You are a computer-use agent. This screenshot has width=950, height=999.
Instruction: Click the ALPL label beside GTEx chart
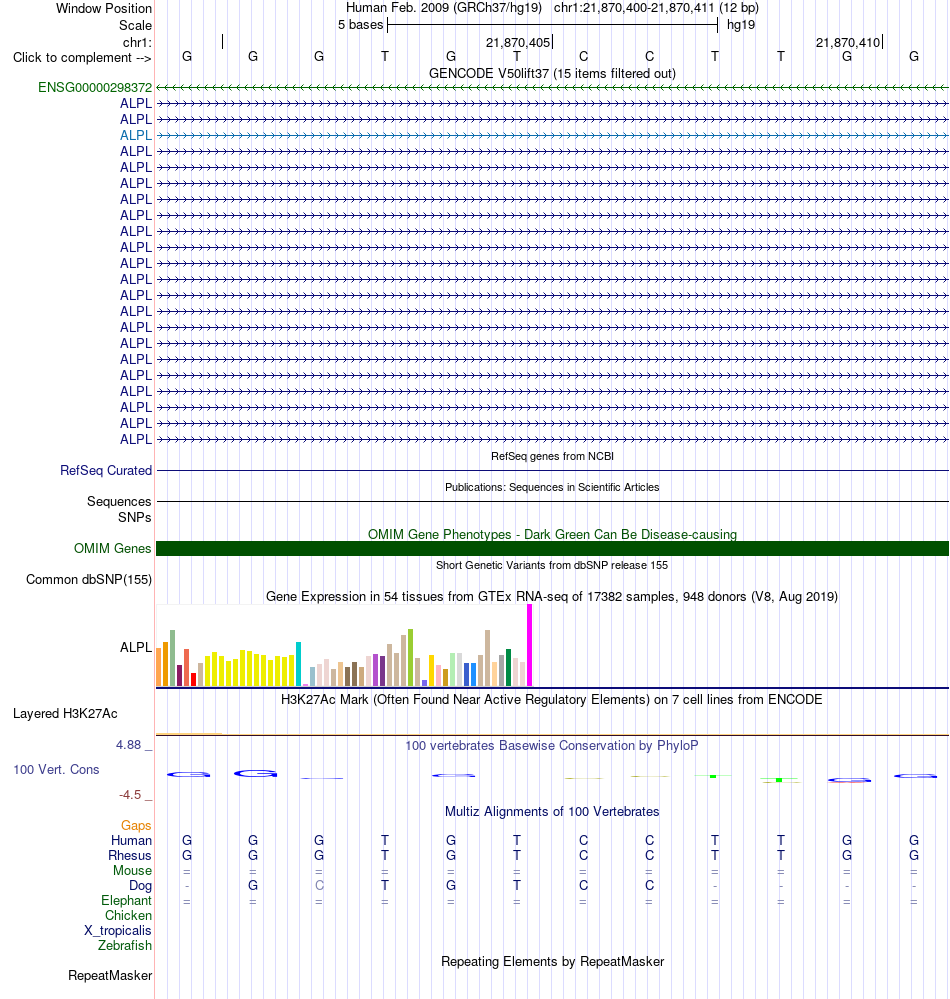click(136, 647)
